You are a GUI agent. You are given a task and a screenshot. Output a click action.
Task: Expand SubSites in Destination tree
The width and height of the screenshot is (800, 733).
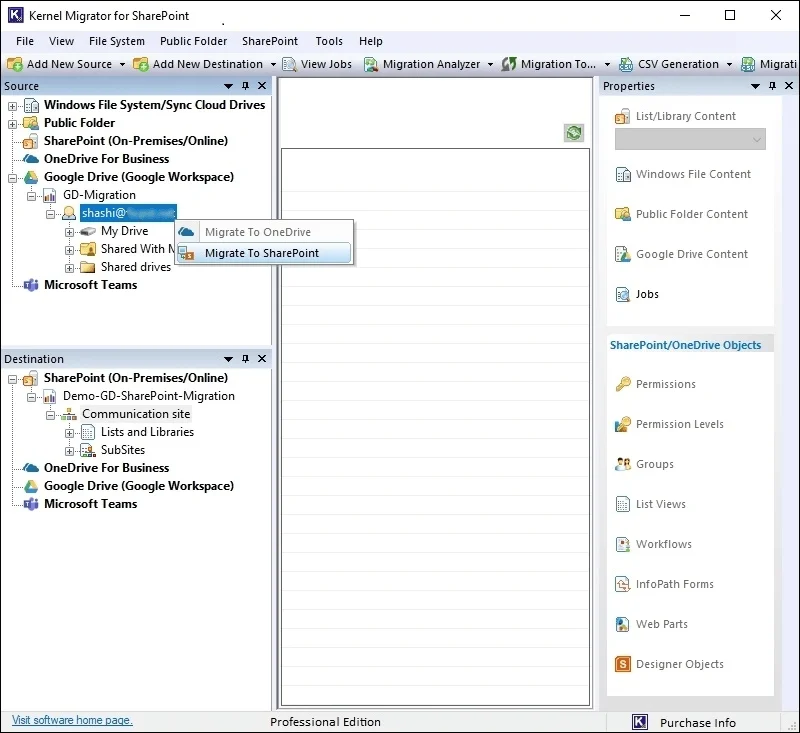69,451
